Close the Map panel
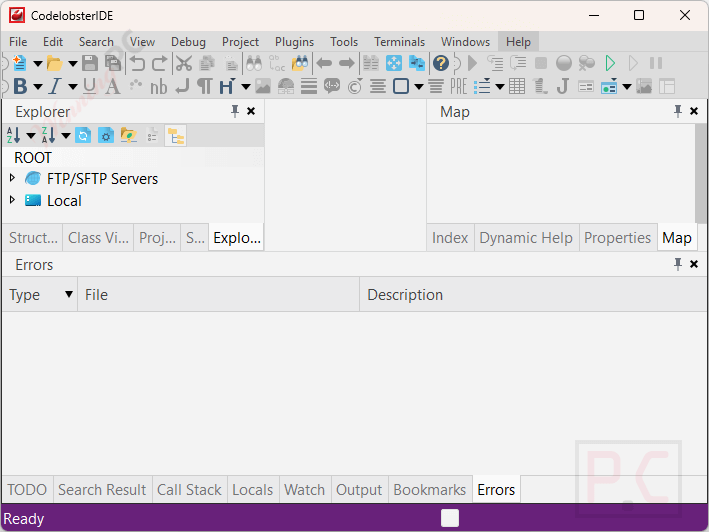The image size is (709, 532). pos(694,111)
